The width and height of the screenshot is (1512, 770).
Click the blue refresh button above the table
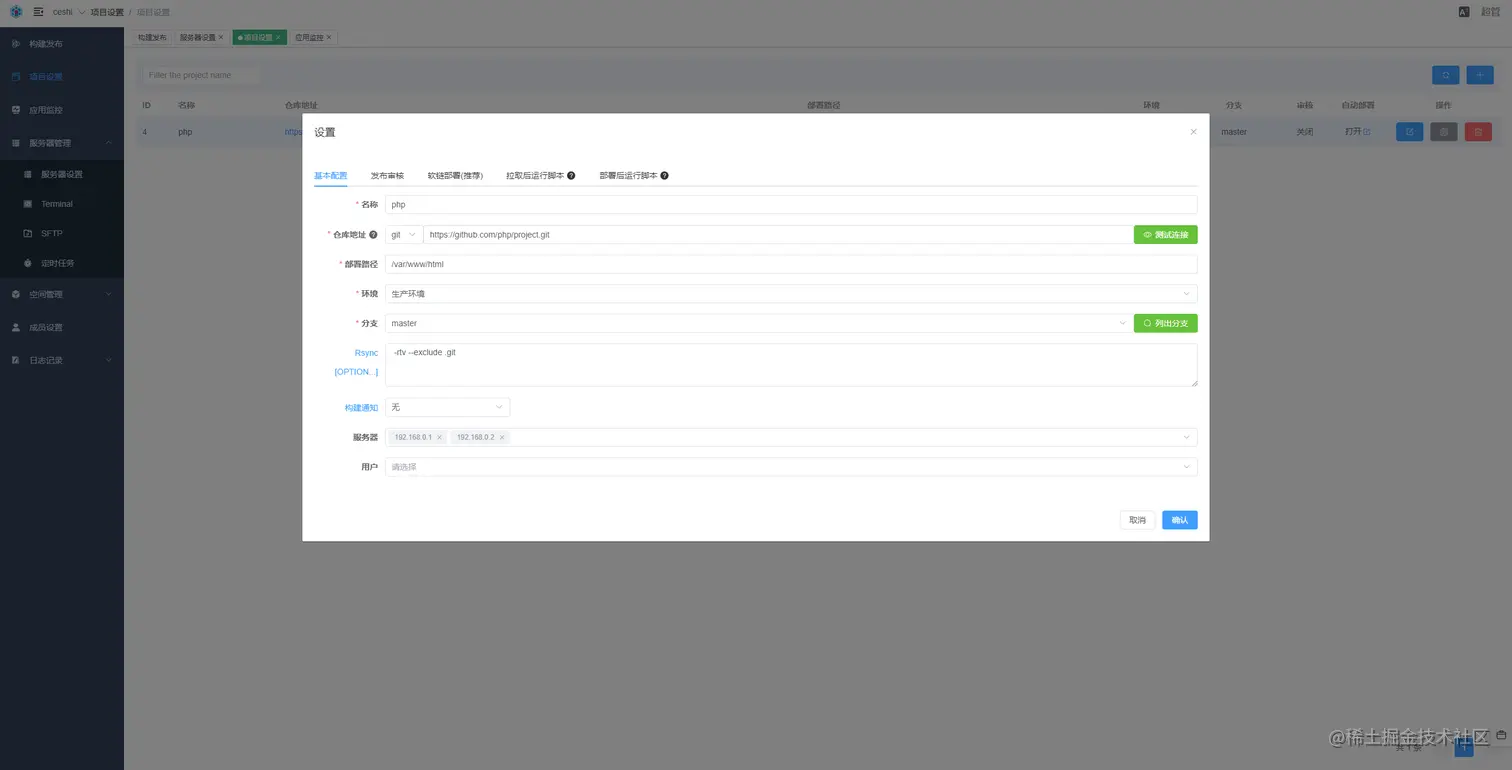click(x=1445, y=75)
